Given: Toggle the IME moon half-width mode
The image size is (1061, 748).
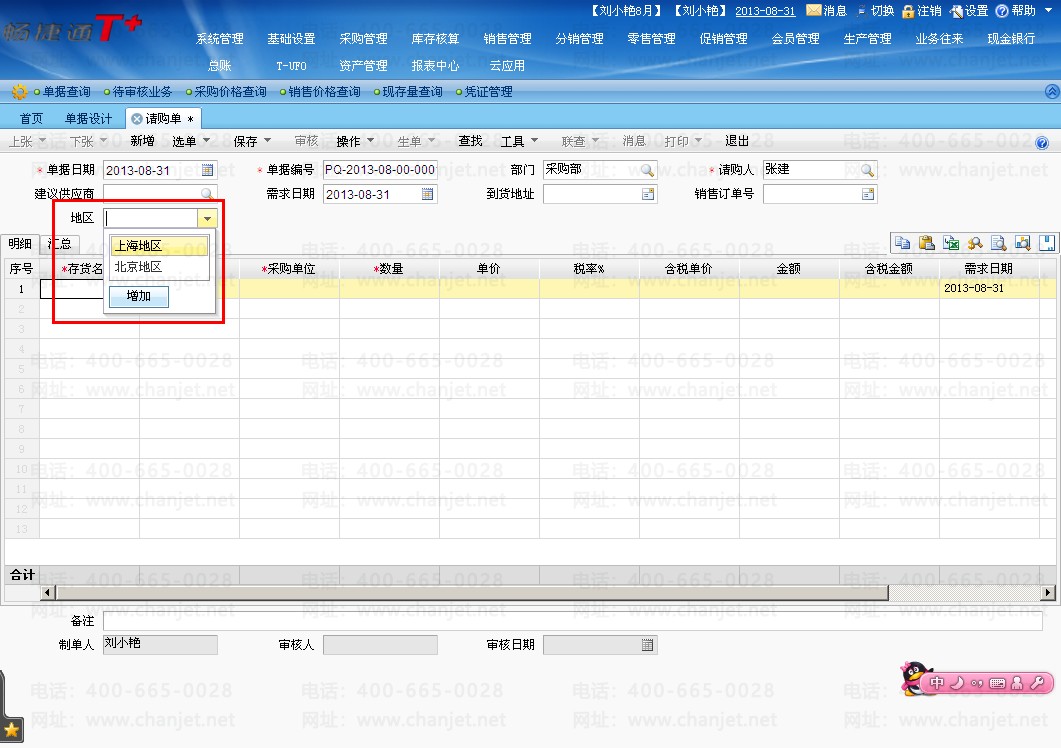Looking at the screenshot, I should [x=957, y=683].
